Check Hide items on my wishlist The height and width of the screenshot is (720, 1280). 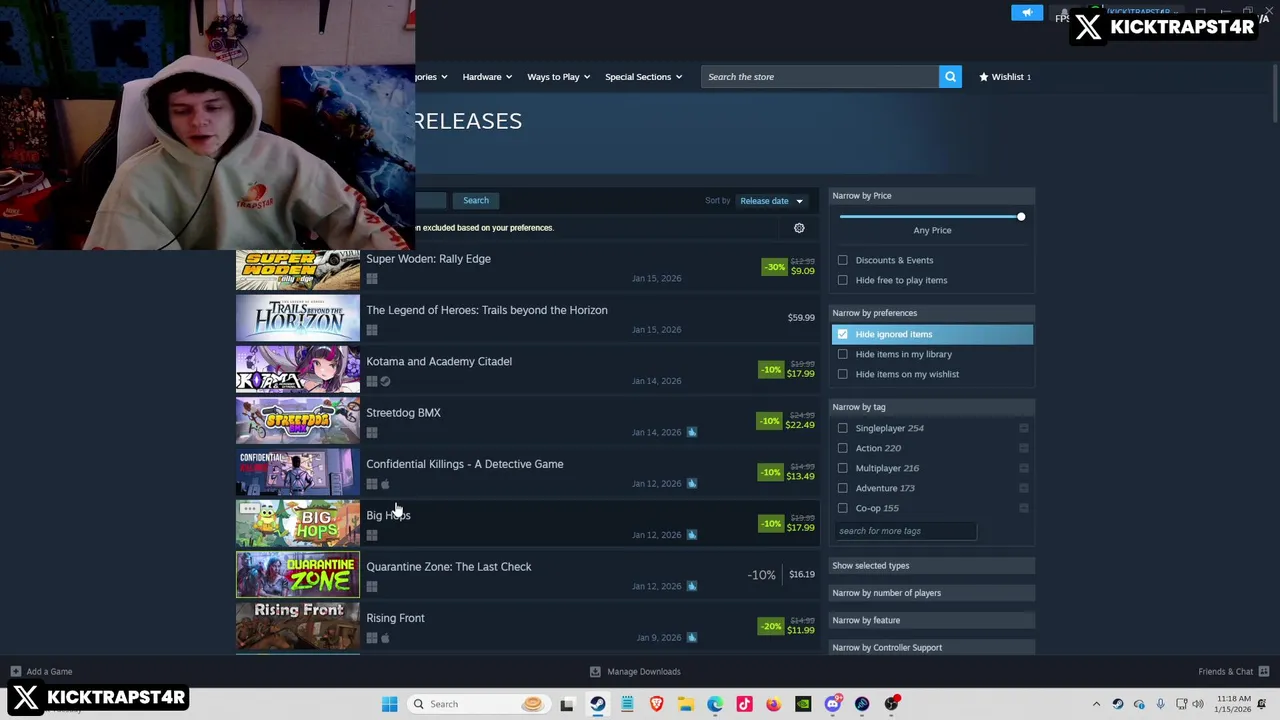(842, 374)
